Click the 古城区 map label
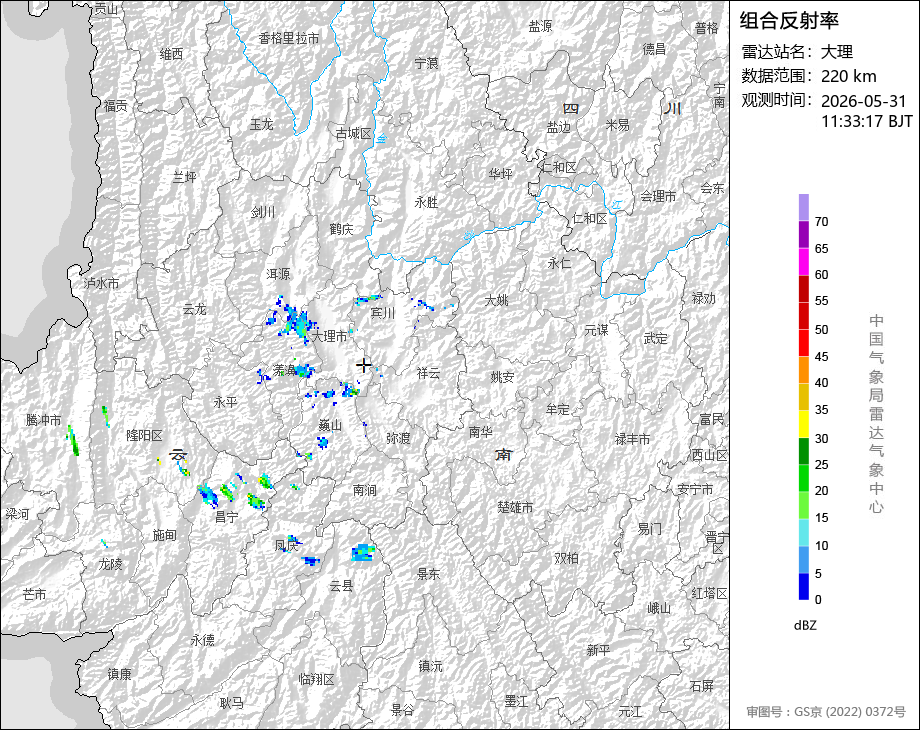920x730 pixels. (353, 134)
